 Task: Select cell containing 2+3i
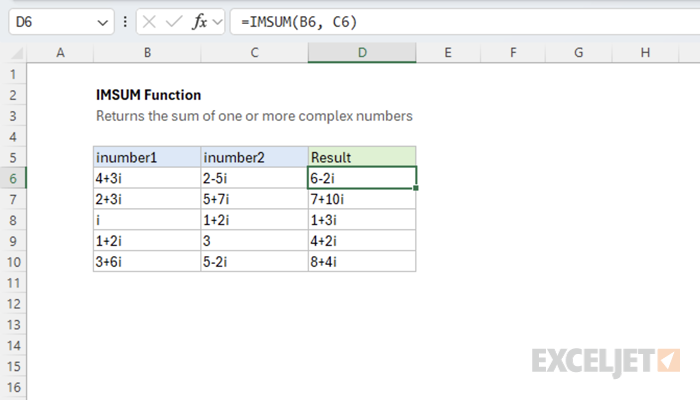click(147, 199)
